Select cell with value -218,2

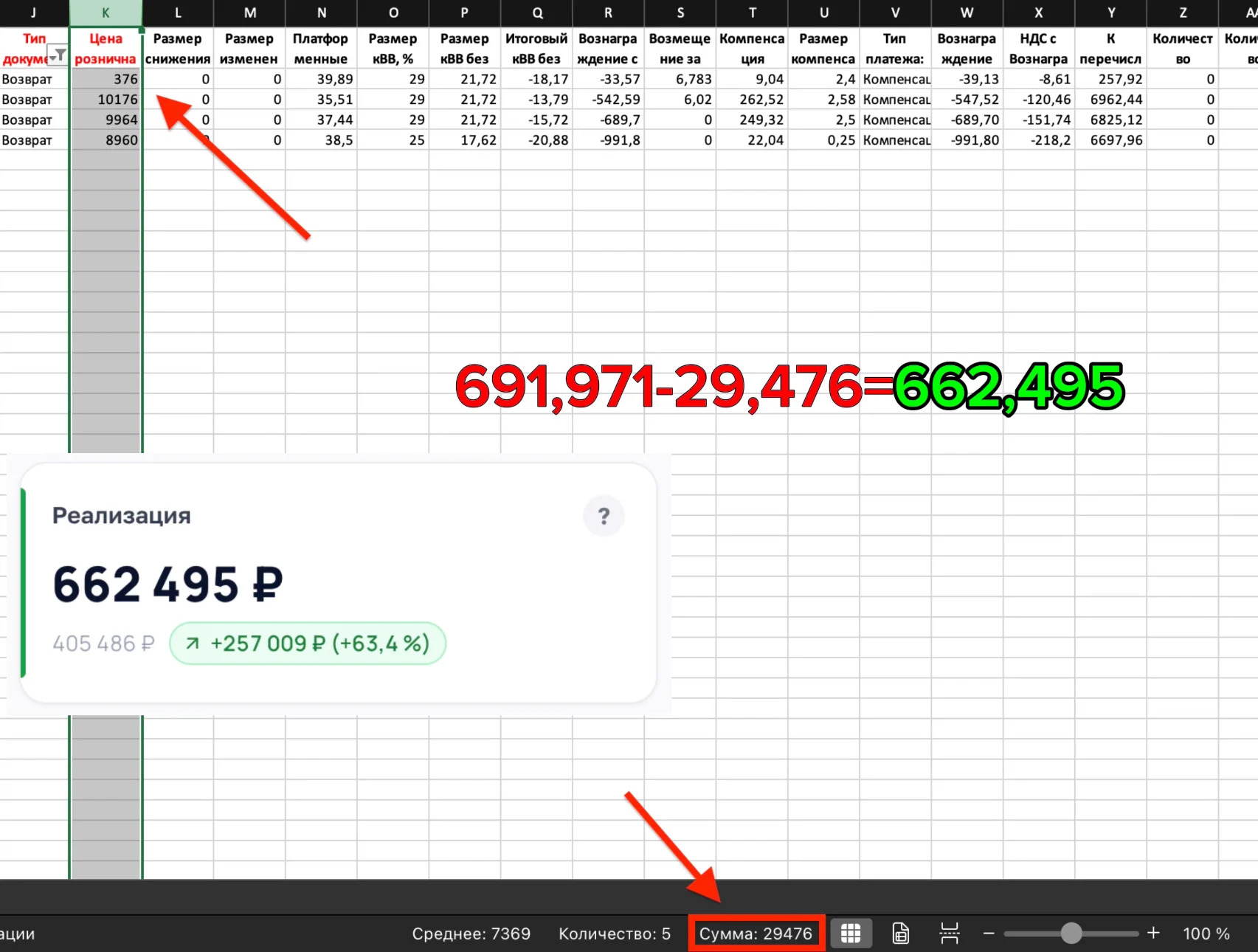1038,140
